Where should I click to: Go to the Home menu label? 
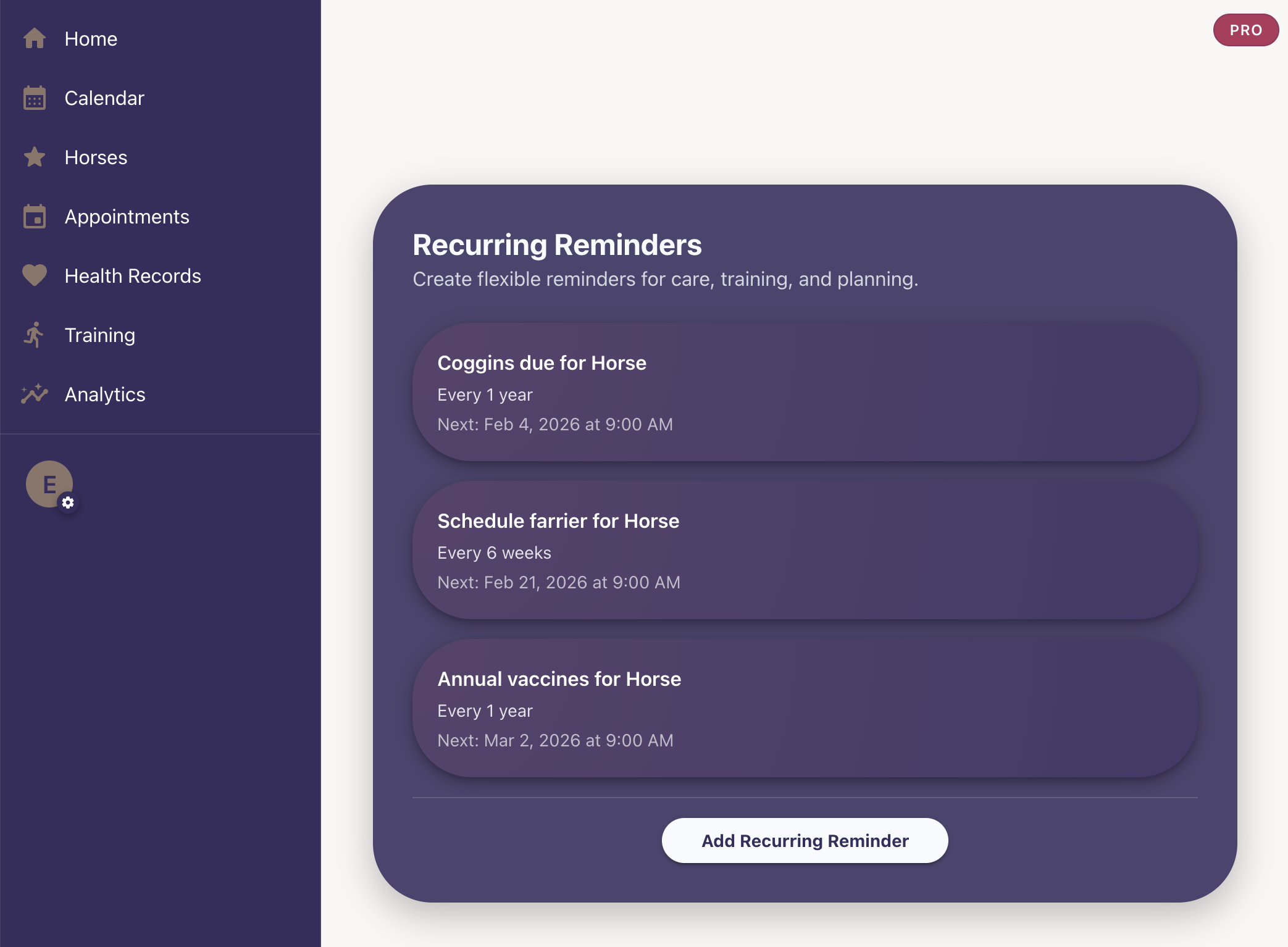coord(91,39)
